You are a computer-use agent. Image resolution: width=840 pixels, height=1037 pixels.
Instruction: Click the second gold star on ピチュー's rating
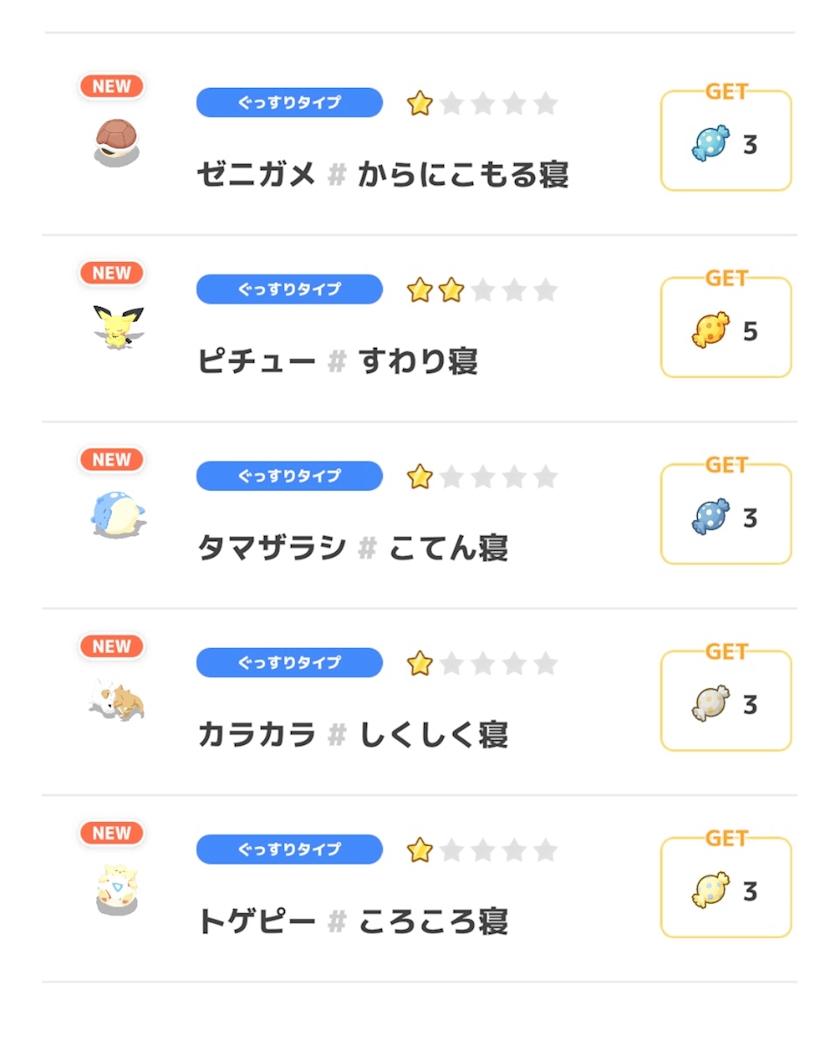click(451, 291)
